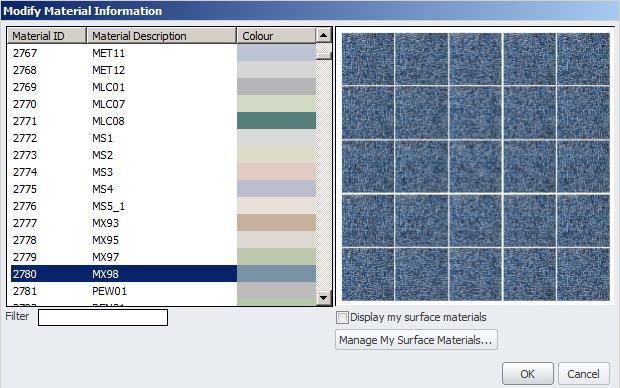Cancel the Modify Material Information dialog

[x=584, y=374]
